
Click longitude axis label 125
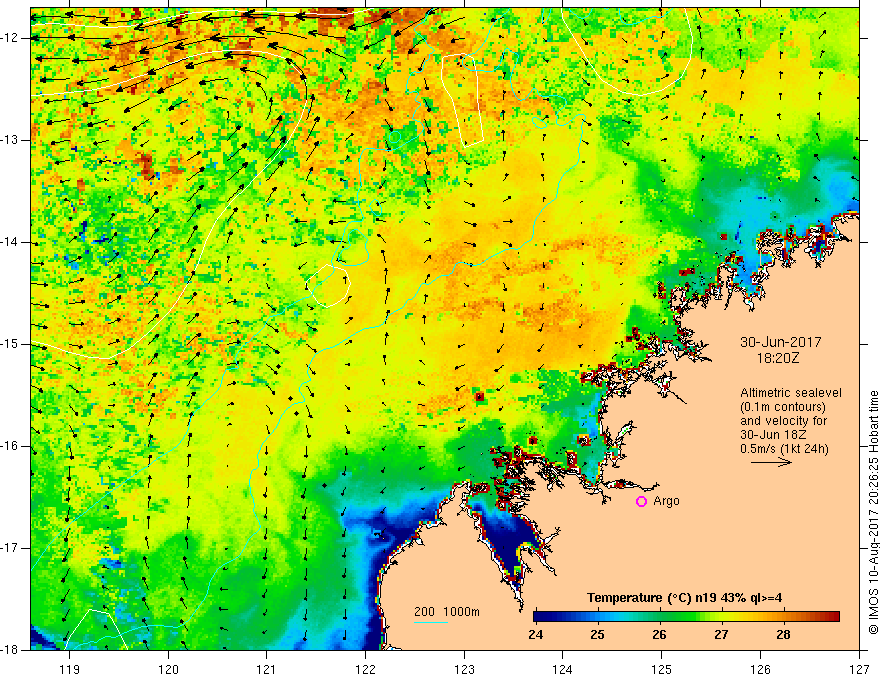tap(662, 669)
